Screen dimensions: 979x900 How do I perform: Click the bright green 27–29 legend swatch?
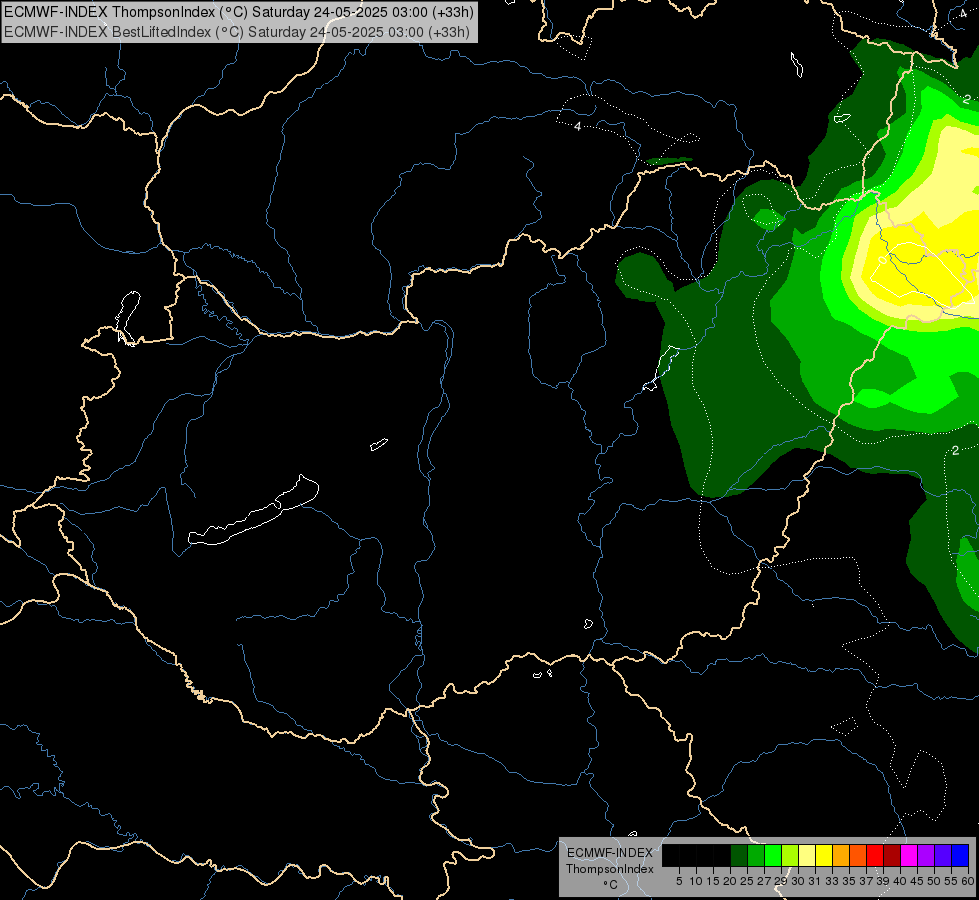coord(773,855)
